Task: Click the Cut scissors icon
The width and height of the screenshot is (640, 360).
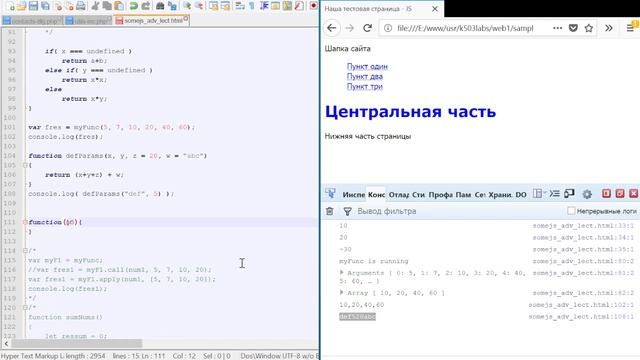Action: pyautogui.click(x=95, y=6)
